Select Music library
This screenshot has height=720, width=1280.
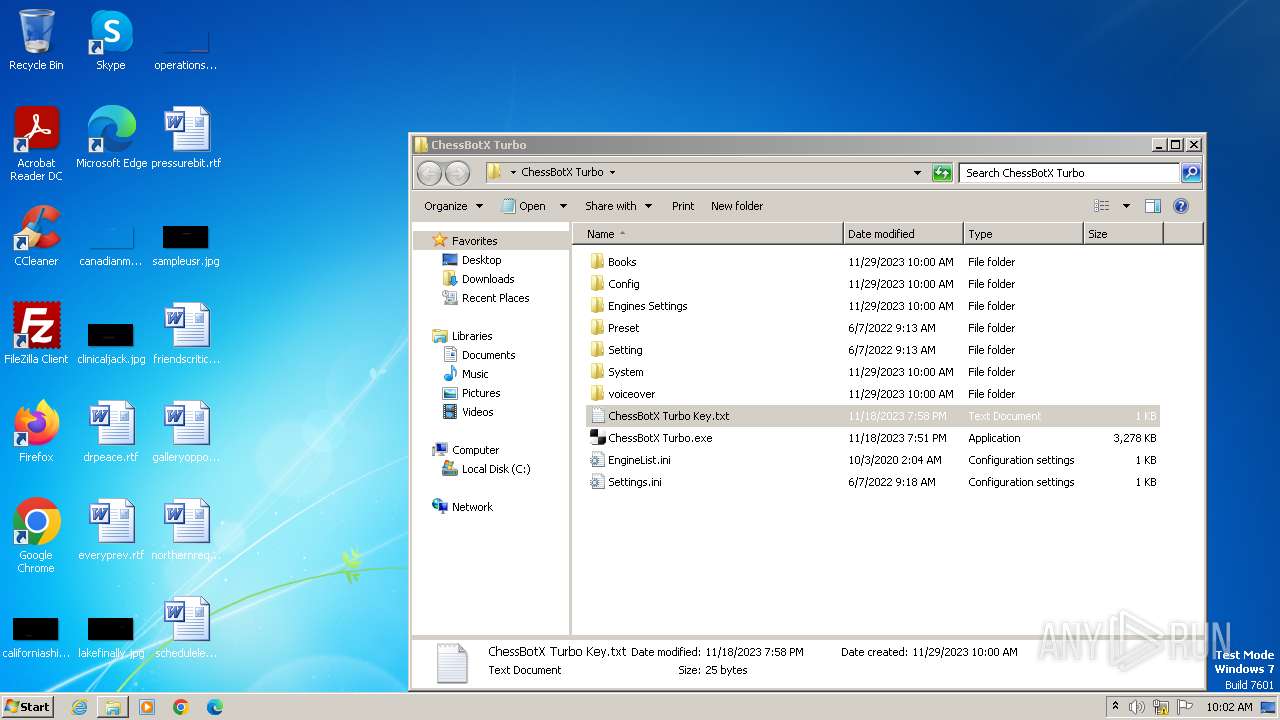click(475, 374)
